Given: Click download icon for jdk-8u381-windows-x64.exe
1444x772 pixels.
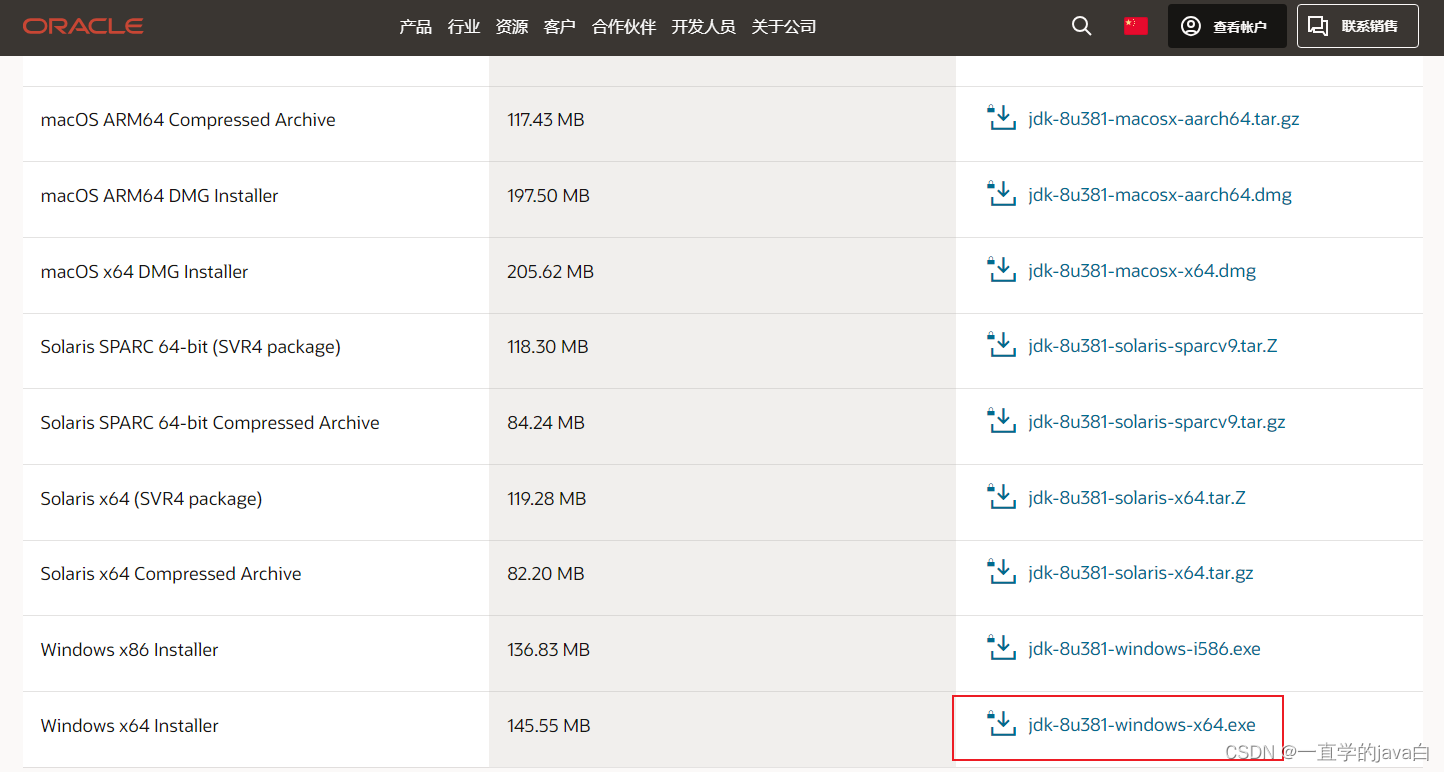Looking at the screenshot, I should tap(1001, 724).
